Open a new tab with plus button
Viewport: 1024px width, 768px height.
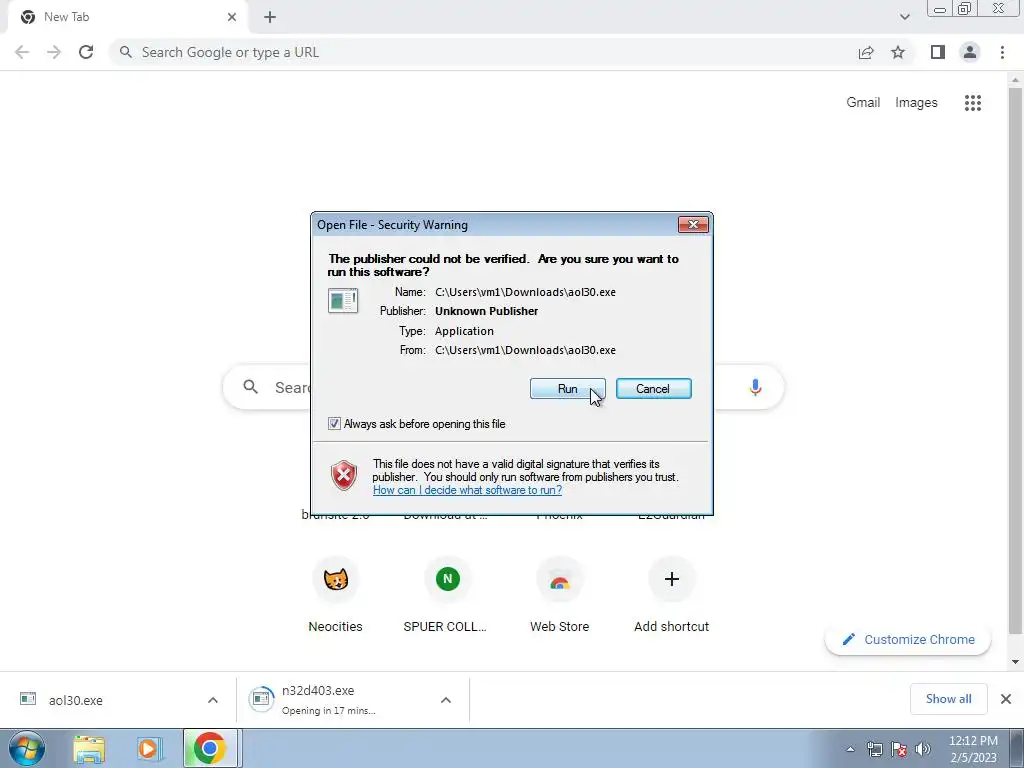[x=270, y=18]
